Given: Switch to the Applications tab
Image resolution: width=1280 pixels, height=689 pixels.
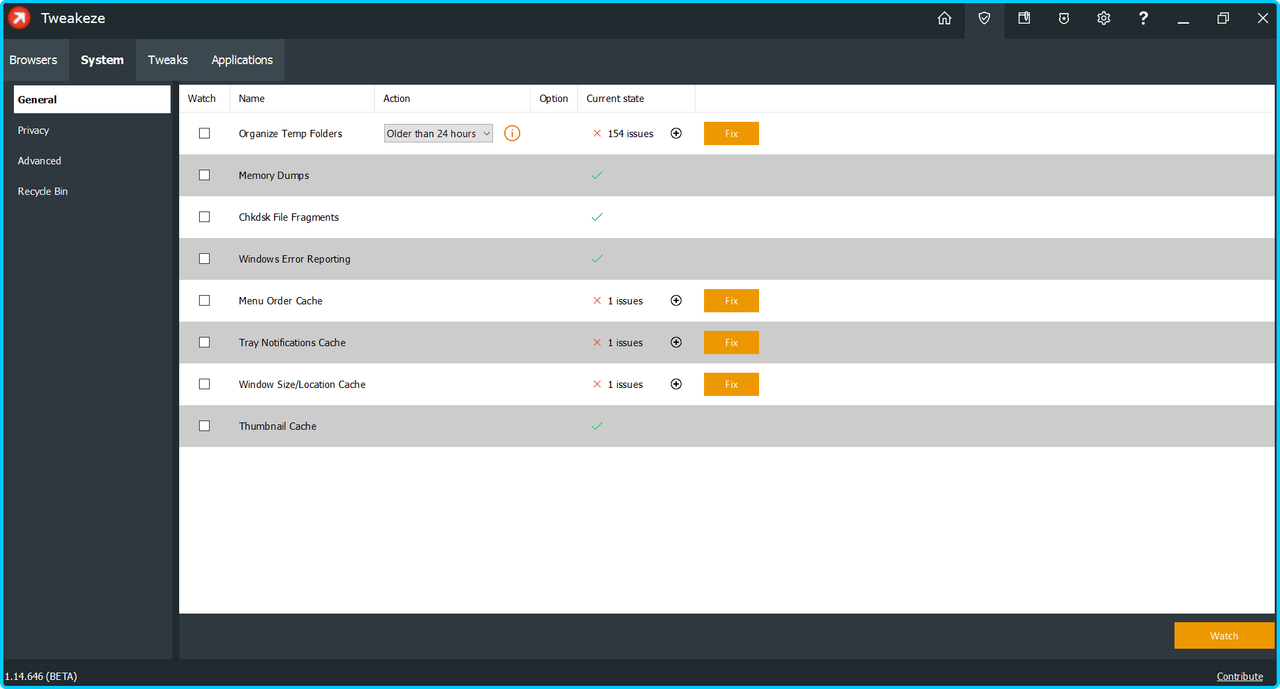Looking at the screenshot, I should pos(242,60).
